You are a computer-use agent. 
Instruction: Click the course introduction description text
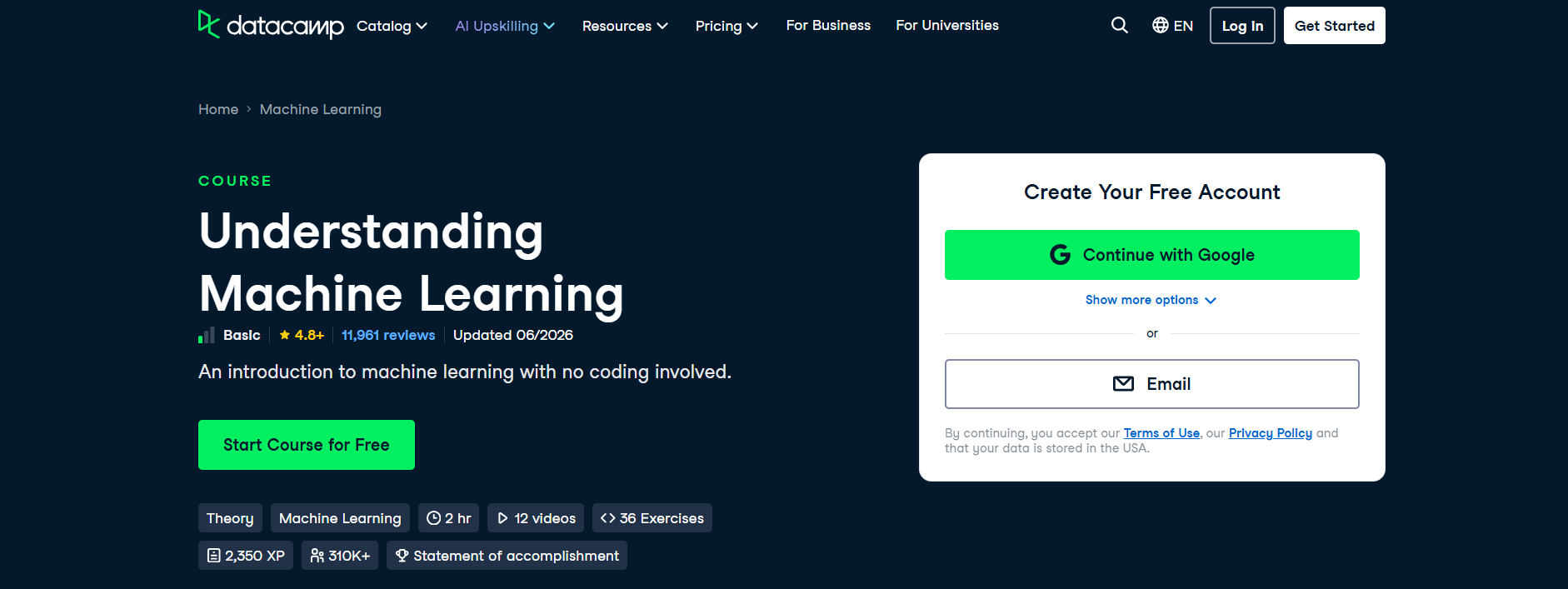point(465,372)
